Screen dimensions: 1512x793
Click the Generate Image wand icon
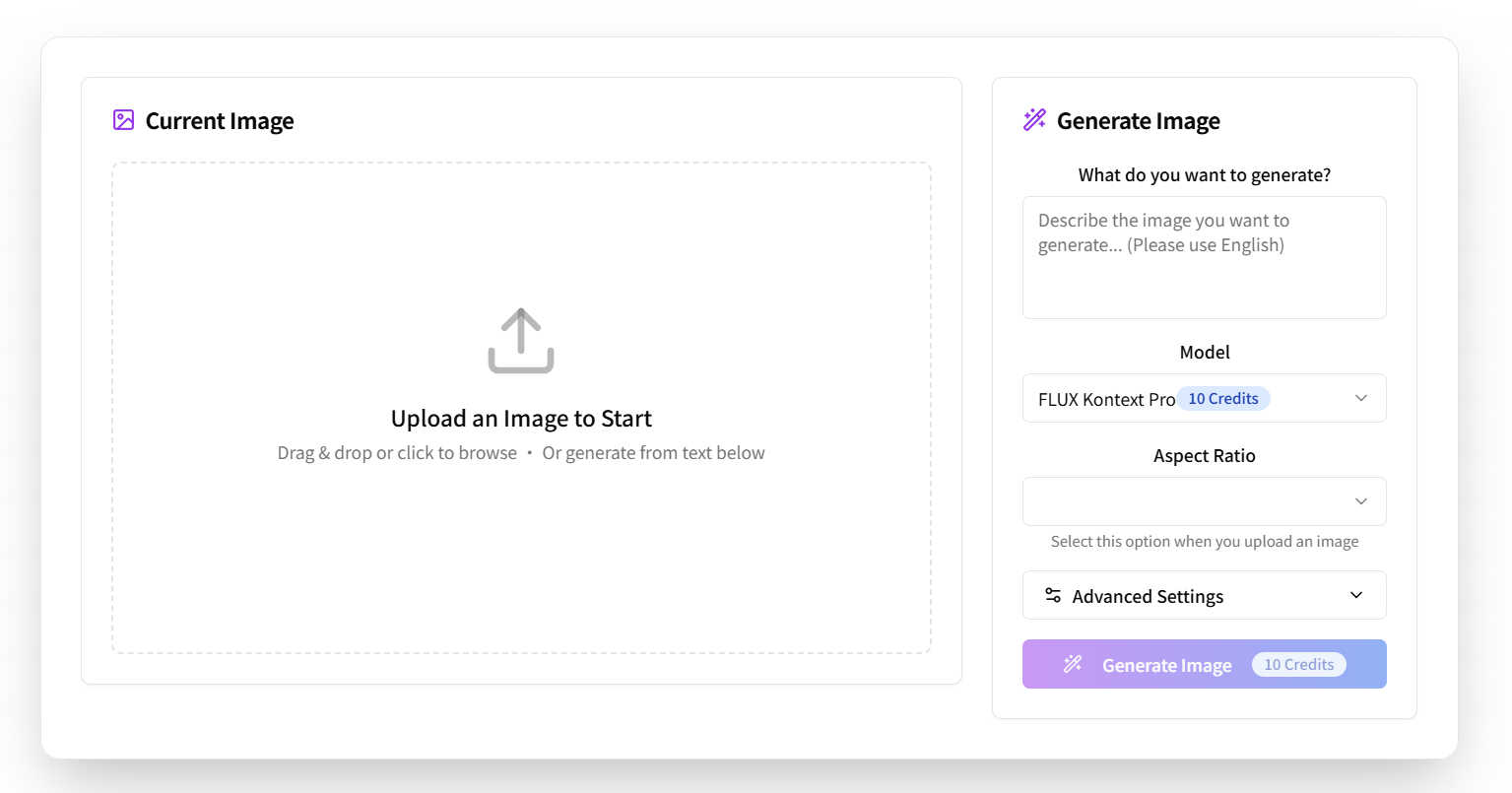(x=1032, y=118)
